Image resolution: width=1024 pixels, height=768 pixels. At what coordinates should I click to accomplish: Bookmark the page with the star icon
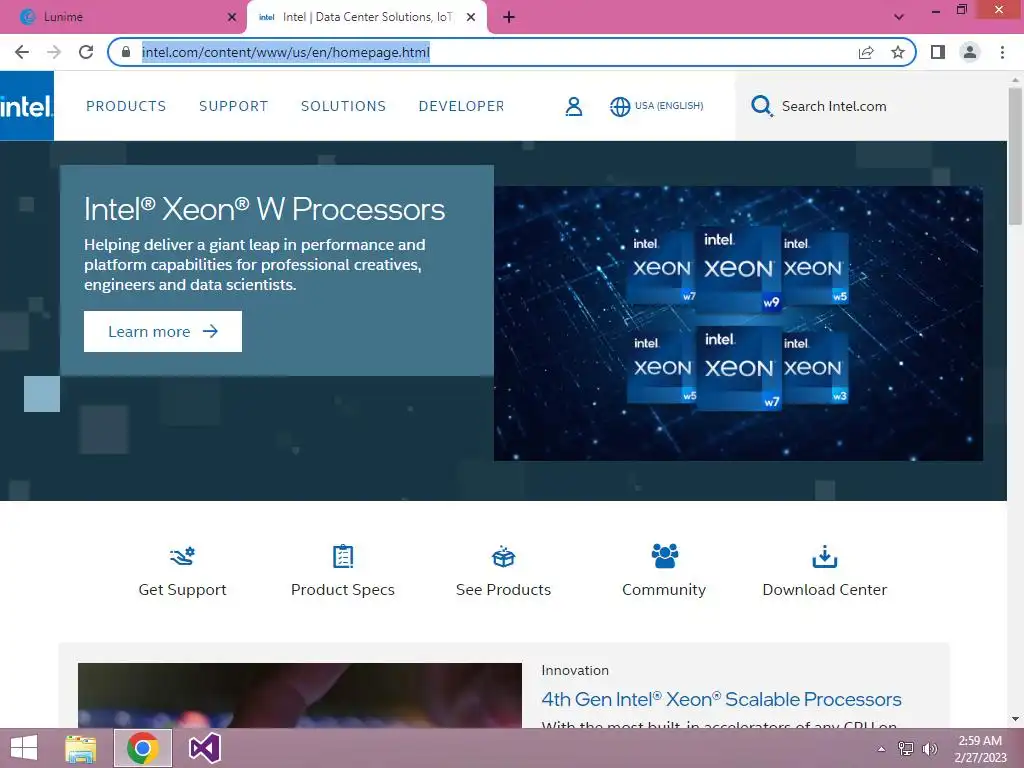click(898, 52)
